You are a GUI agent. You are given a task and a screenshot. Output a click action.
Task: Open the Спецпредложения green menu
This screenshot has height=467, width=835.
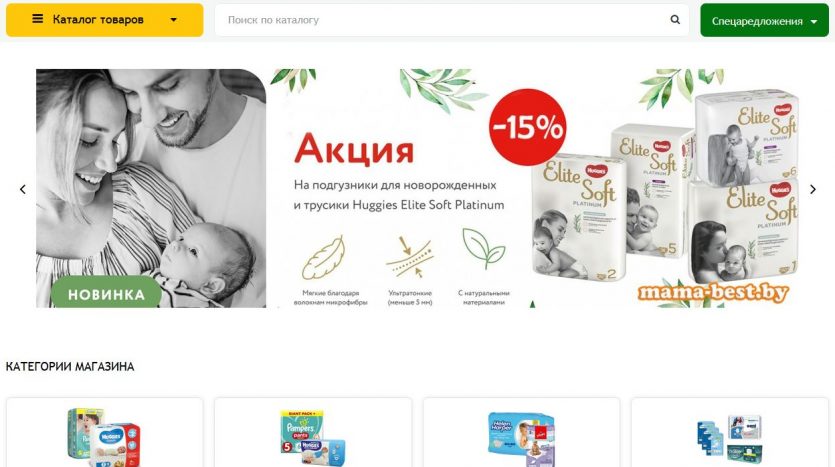[764, 20]
